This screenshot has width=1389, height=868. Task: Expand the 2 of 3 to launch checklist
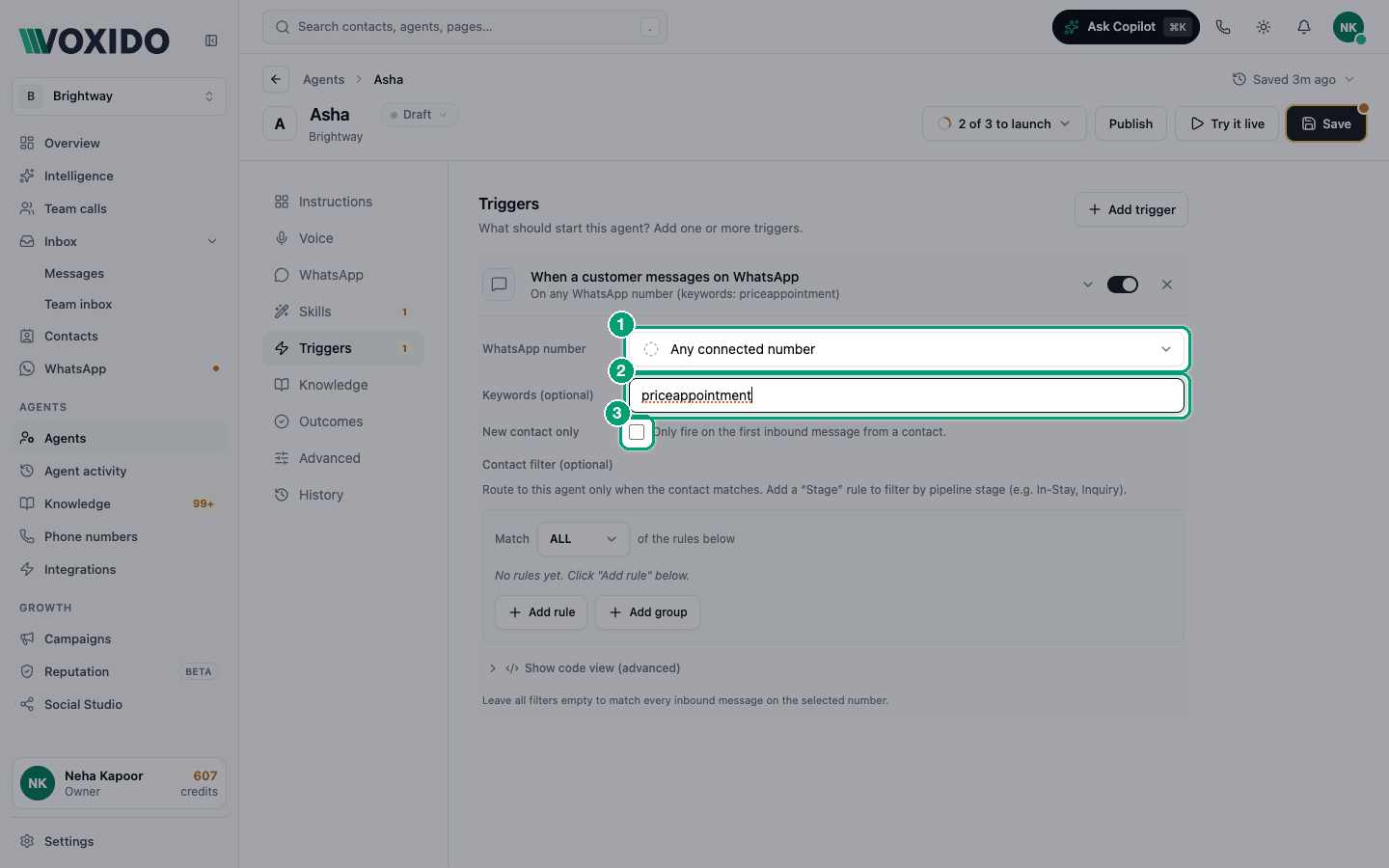point(1004,123)
